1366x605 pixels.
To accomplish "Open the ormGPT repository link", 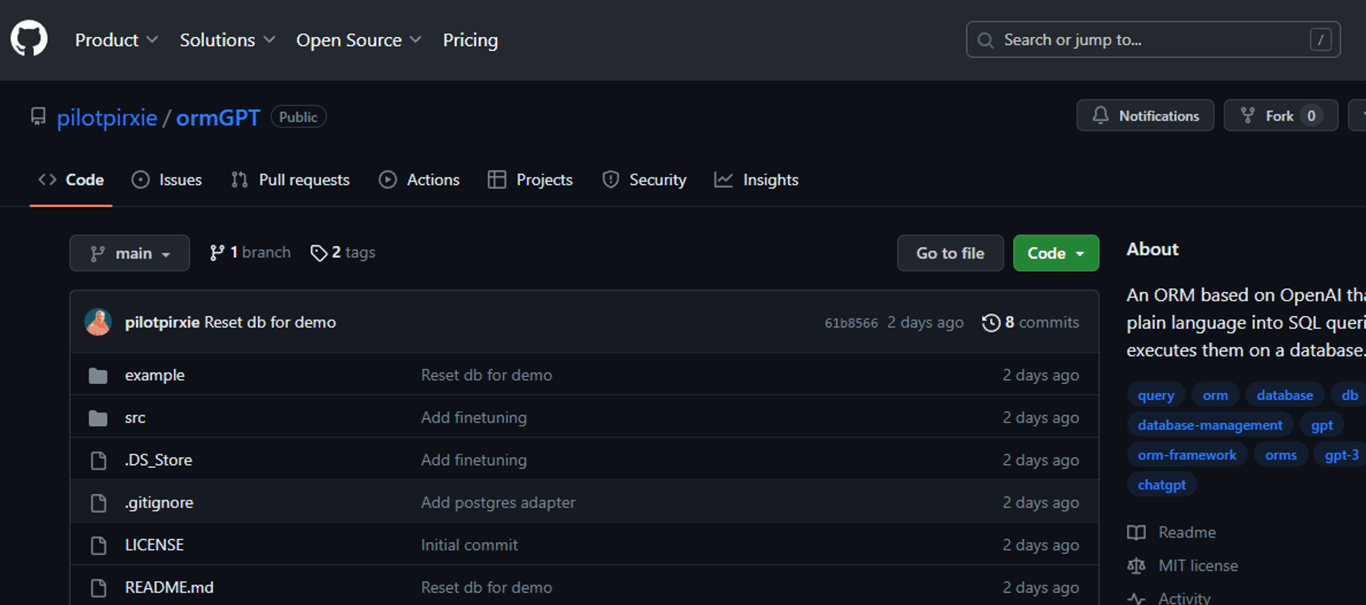I will (x=218, y=117).
